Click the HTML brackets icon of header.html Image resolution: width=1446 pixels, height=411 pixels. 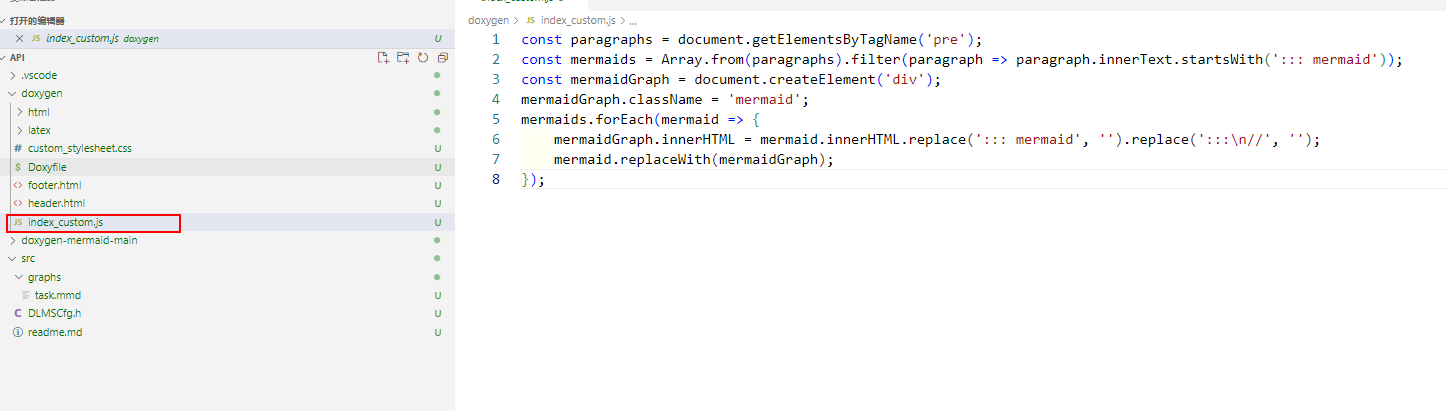(17, 203)
